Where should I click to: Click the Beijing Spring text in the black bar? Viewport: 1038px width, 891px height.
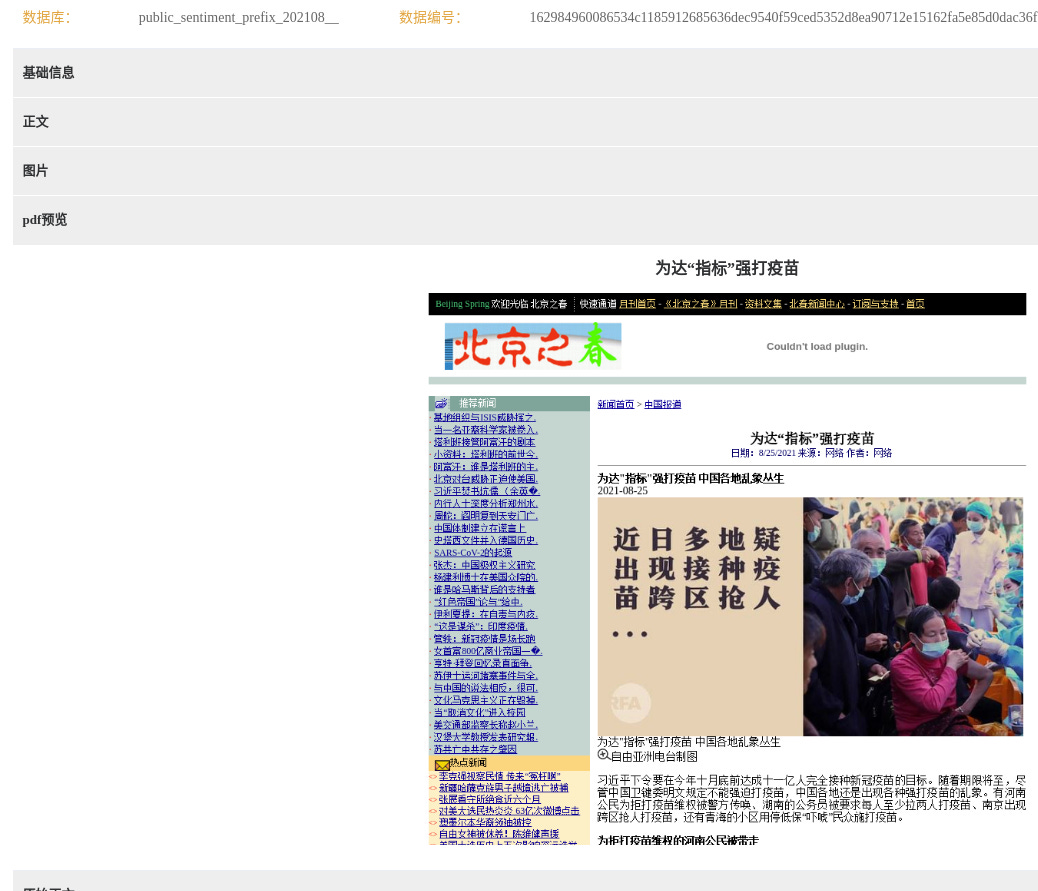pos(462,304)
